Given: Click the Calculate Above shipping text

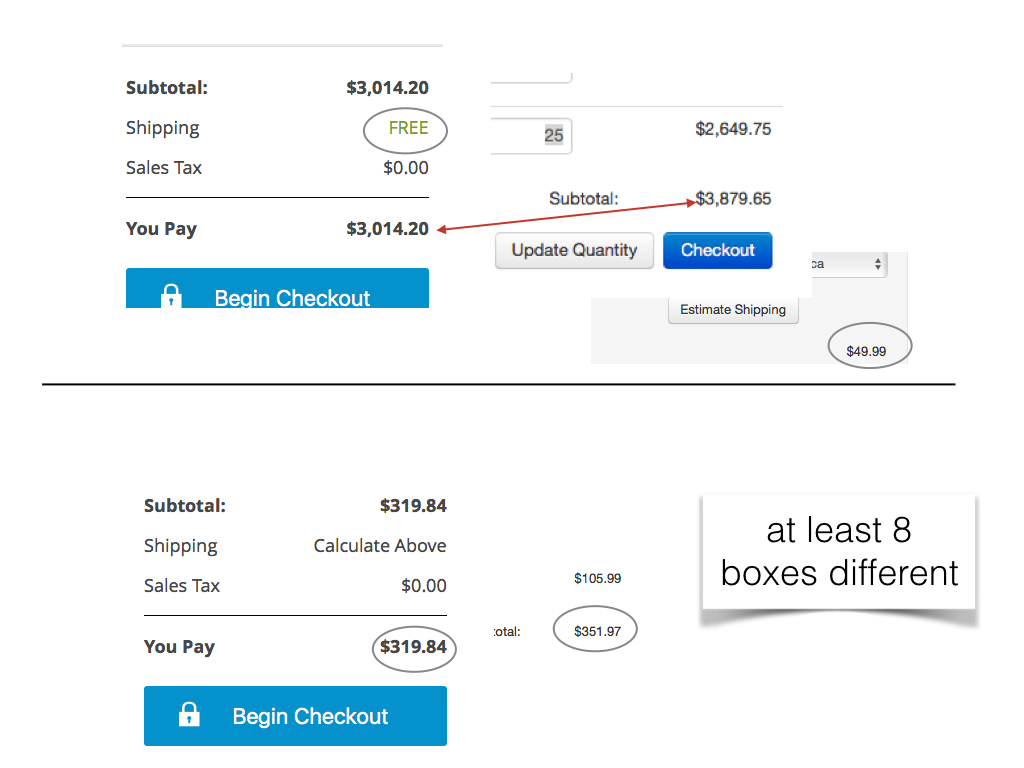Looking at the screenshot, I should click(380, 546).
